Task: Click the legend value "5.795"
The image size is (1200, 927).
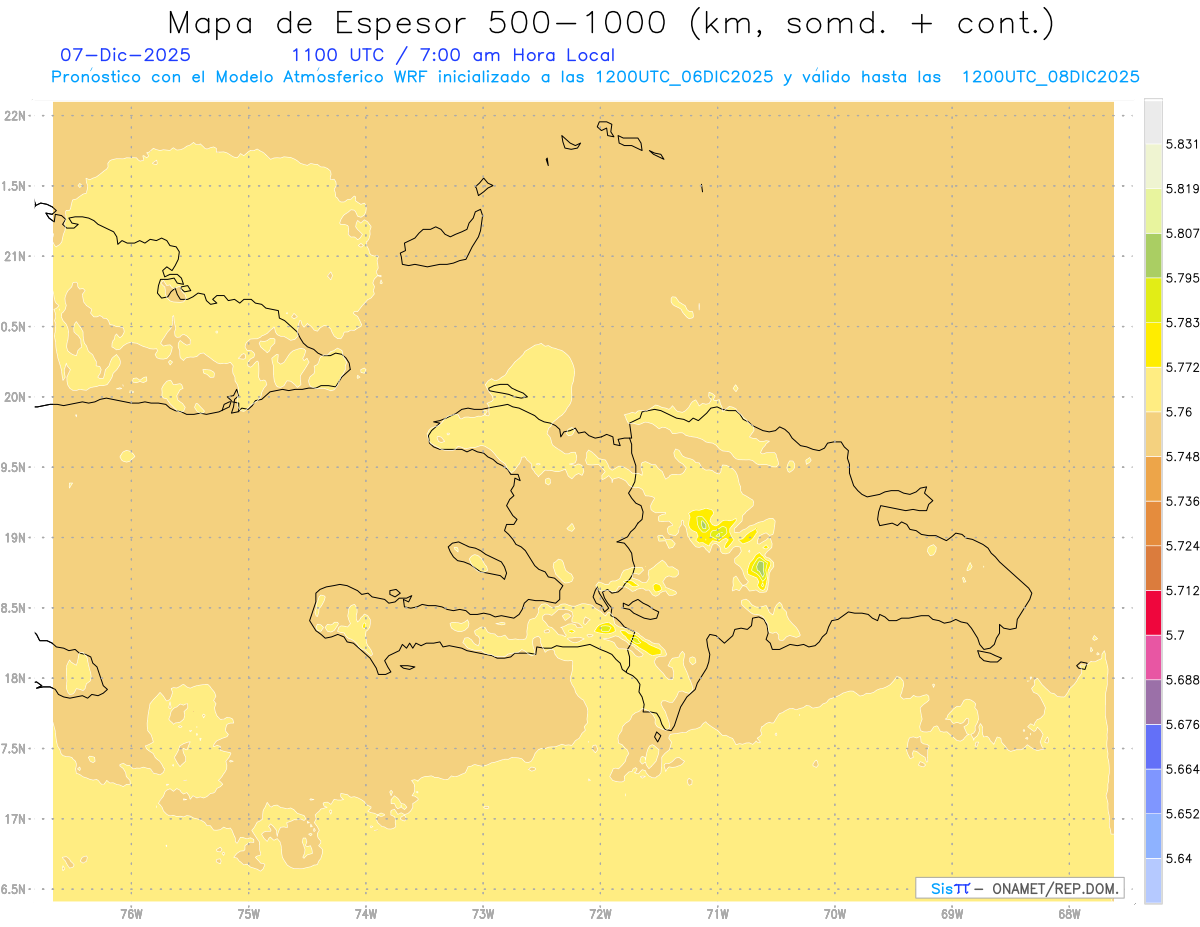Action: click(1182, 278)
